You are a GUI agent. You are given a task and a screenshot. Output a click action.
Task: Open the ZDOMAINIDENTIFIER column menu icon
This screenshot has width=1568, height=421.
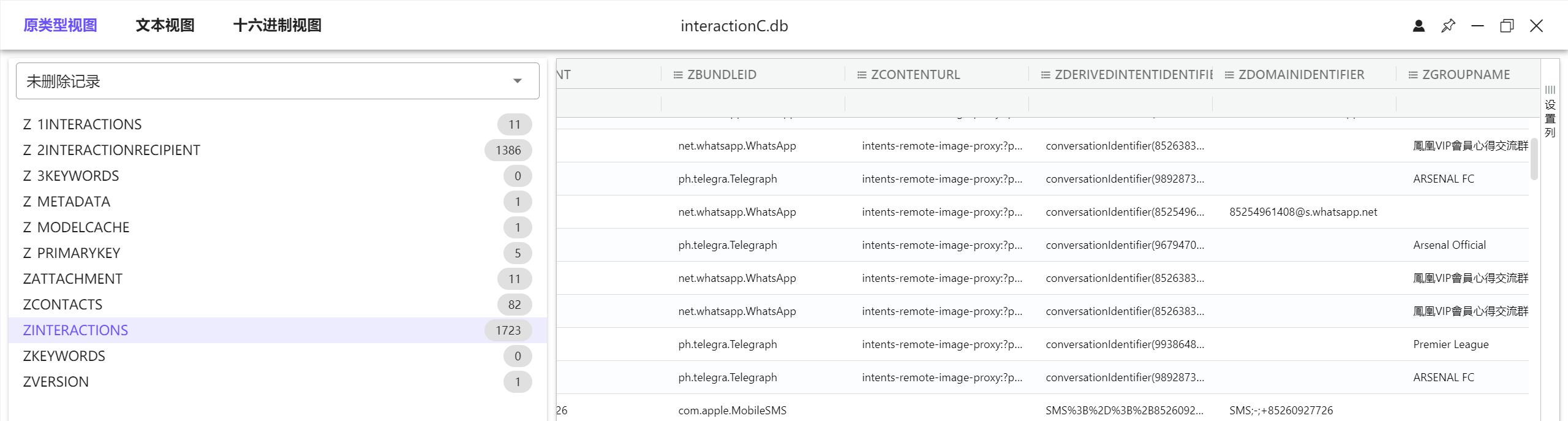[1229, 75]
